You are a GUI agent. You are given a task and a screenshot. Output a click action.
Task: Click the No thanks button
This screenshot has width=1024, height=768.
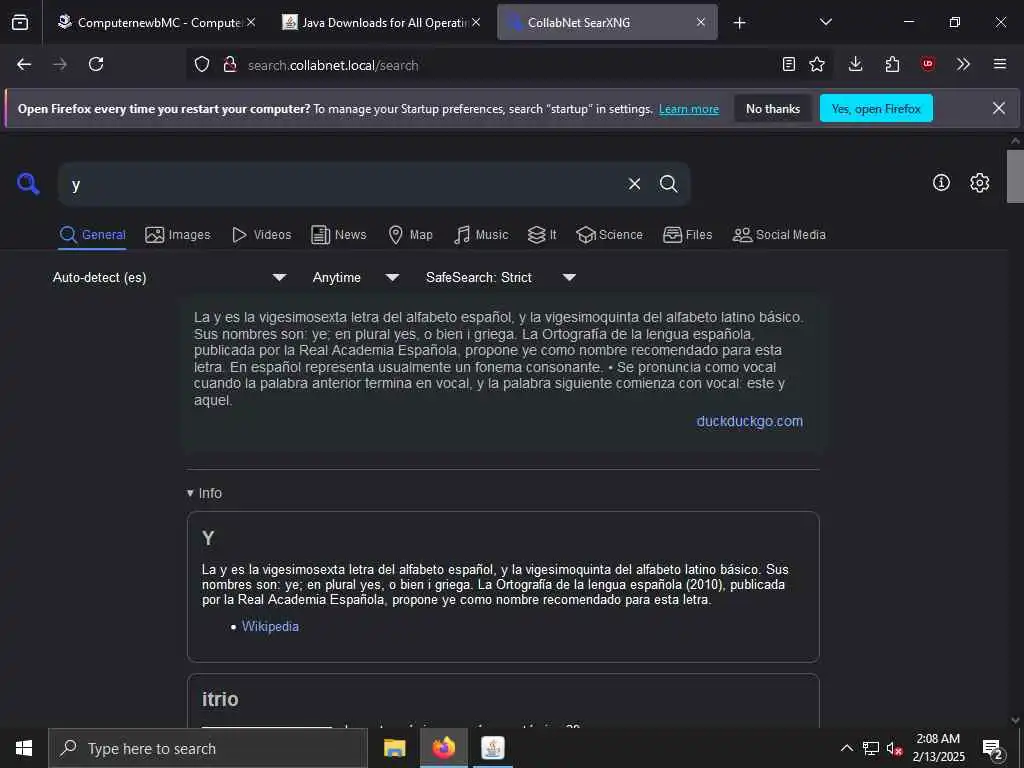point(773,108)
